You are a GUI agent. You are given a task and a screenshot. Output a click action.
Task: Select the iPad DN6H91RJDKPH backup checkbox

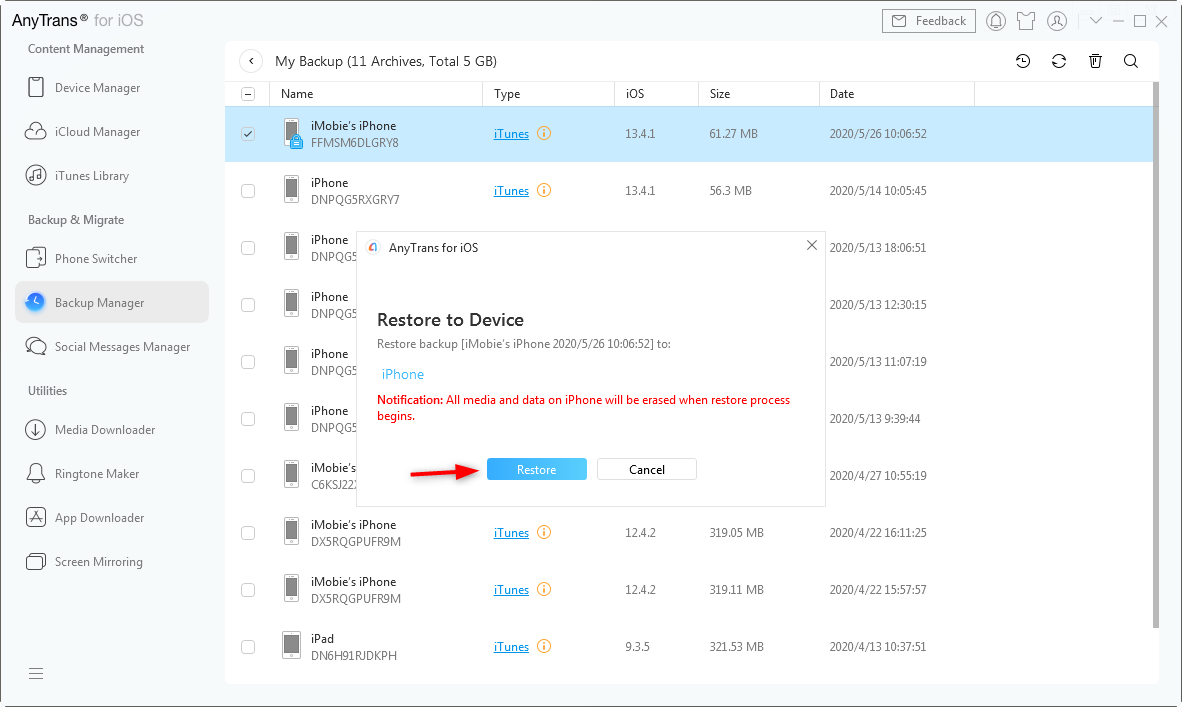tap(247, 647)
